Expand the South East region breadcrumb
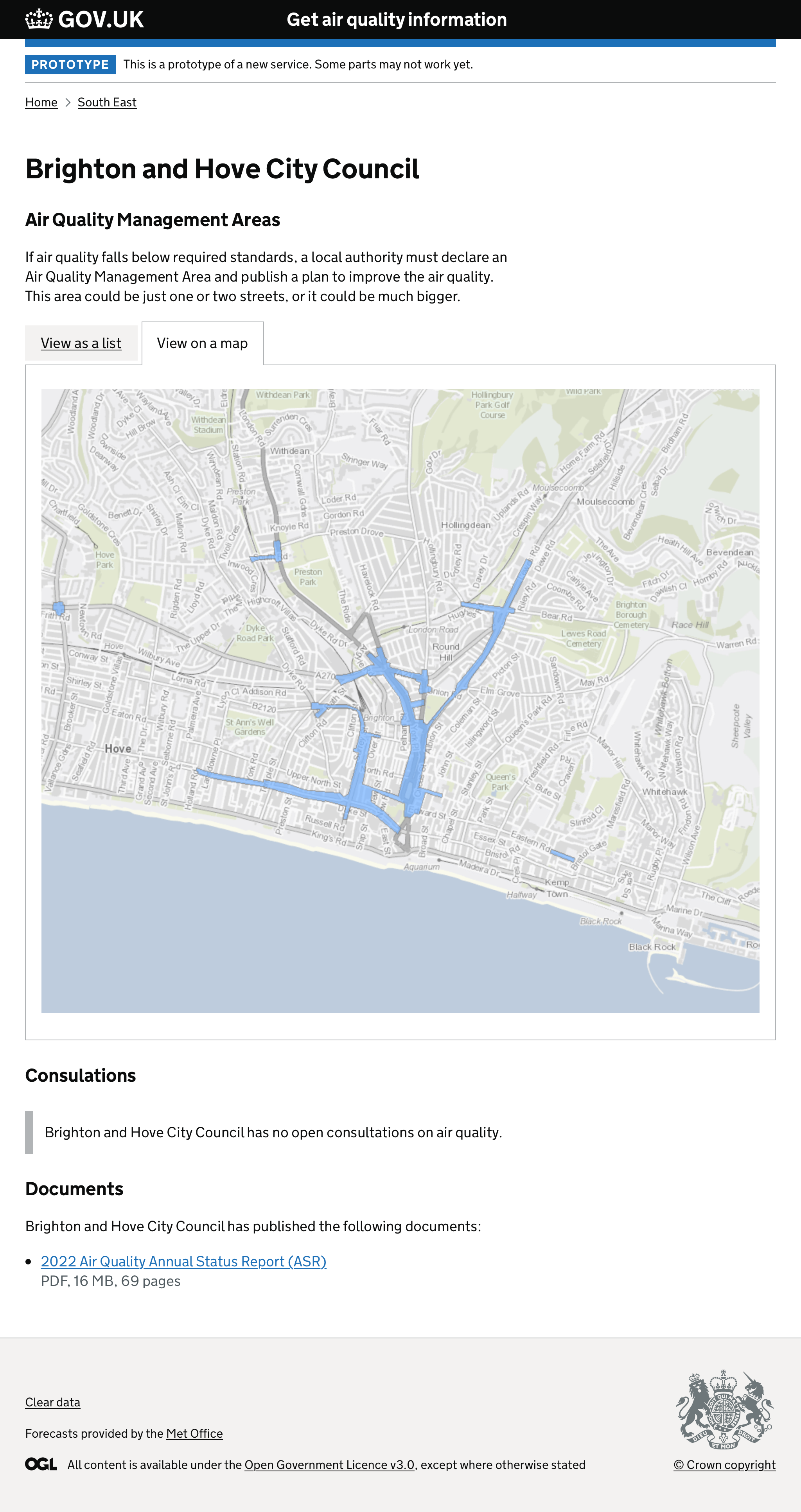 pos(108,101)
